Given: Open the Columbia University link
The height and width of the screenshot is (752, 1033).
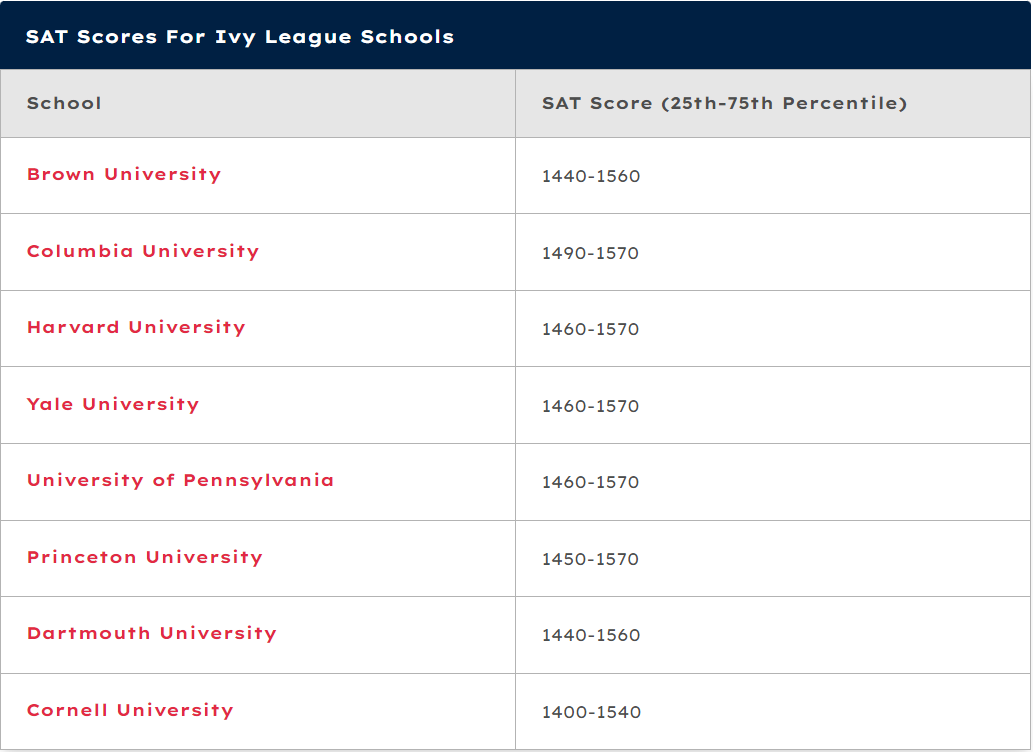Looking at the screenshot, I should click(x=143, y=251).
